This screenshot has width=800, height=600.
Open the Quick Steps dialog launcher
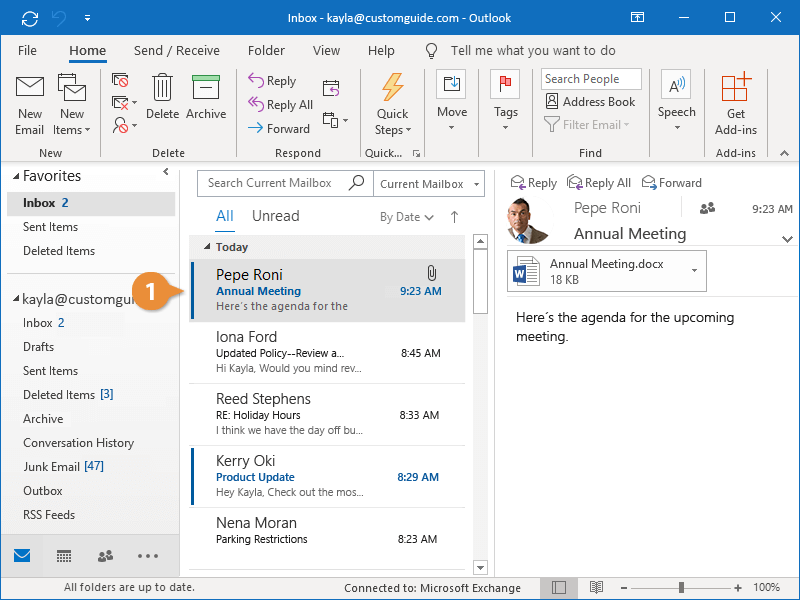pyautogui.click(x=416, y=153)
